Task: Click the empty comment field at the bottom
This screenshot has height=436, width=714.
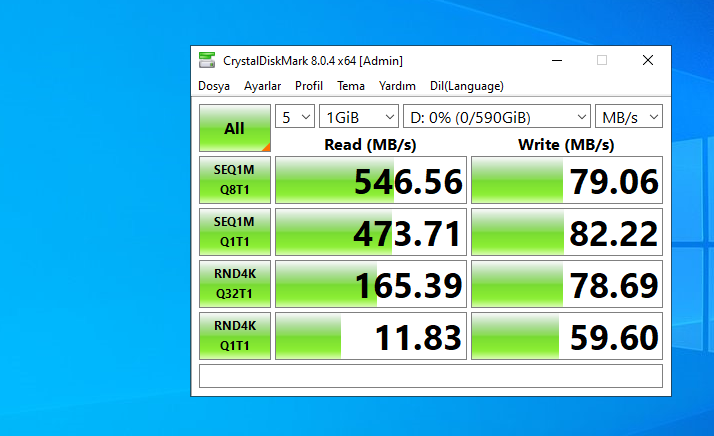Action: pos(431,376)
